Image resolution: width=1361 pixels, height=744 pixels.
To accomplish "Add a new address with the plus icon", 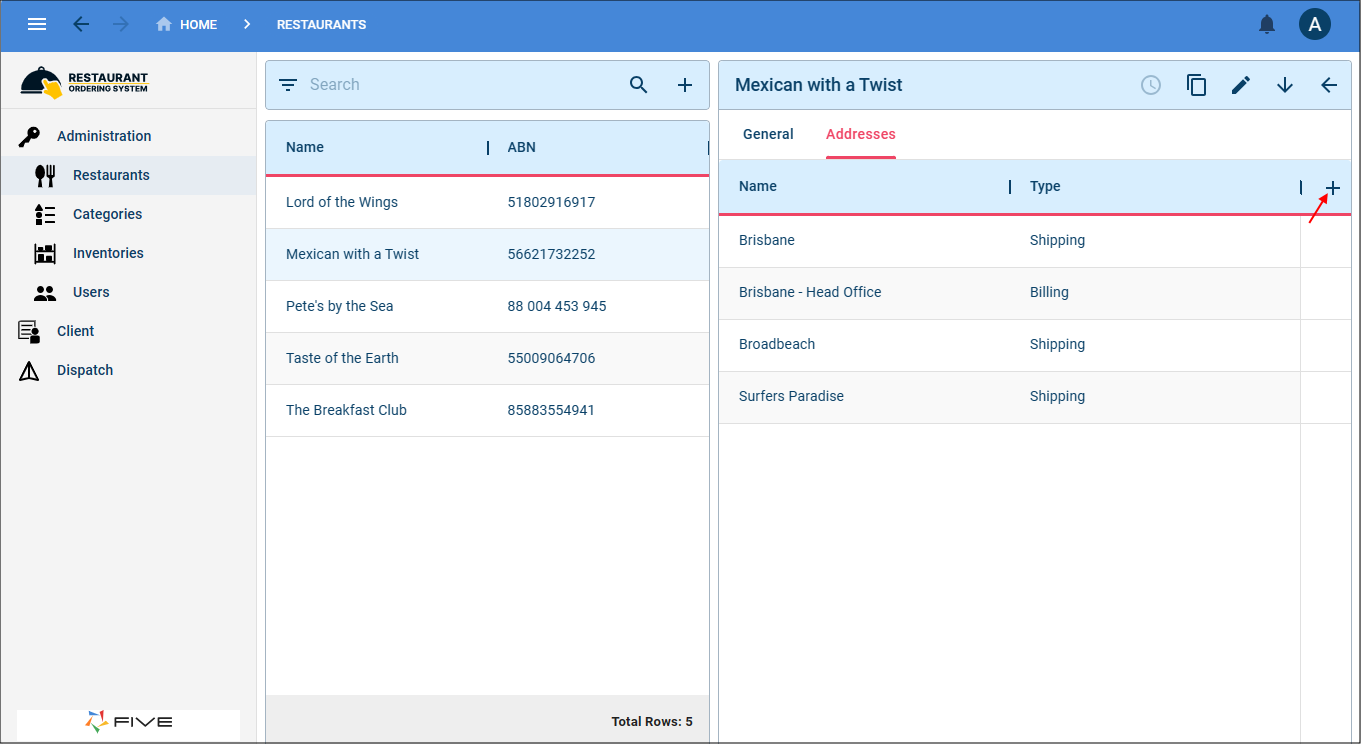I will (1333, 188).
